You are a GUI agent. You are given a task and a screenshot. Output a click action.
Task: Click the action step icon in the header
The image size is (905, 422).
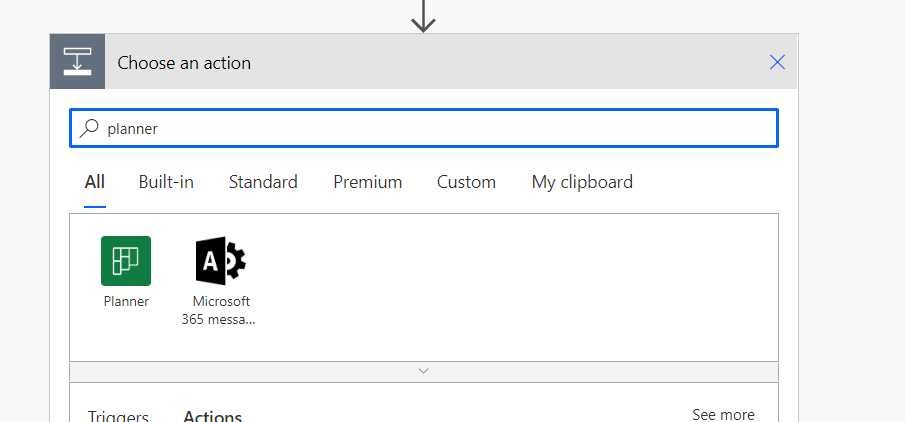[77, 62]
